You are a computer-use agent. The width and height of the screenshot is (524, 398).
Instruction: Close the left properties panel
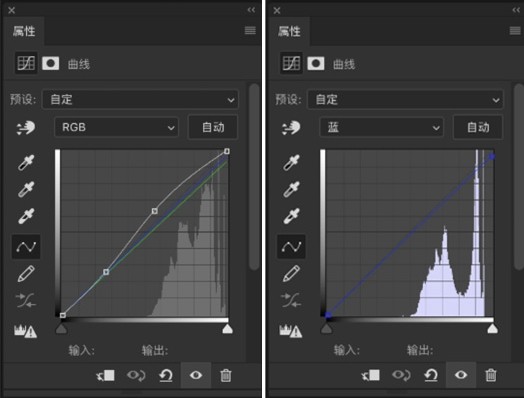tap(12, 10)
